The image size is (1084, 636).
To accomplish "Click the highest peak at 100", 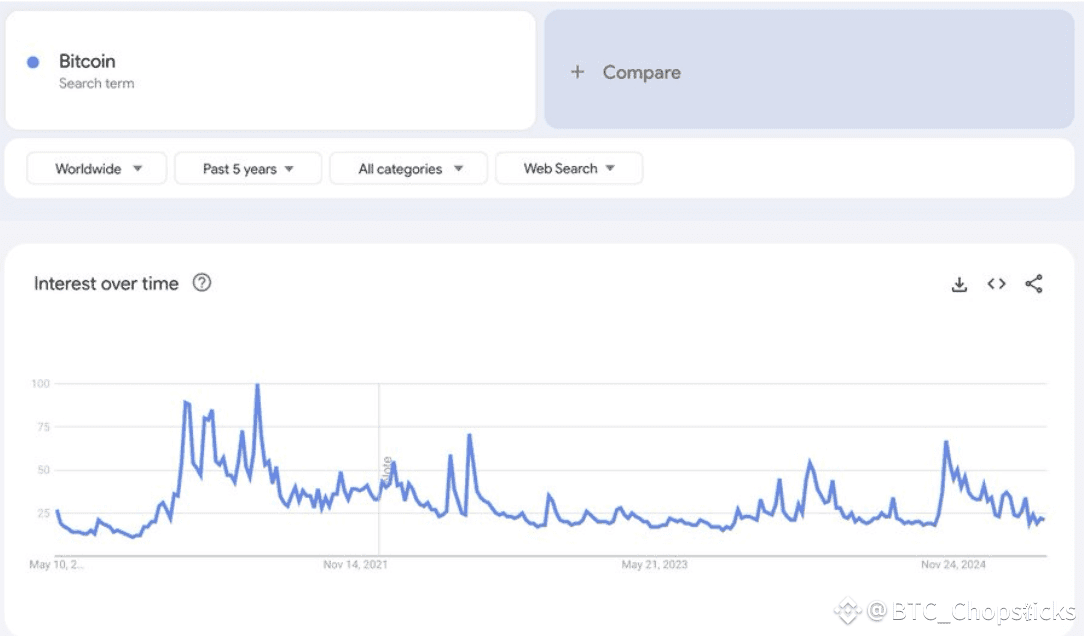I will [257, 386].
